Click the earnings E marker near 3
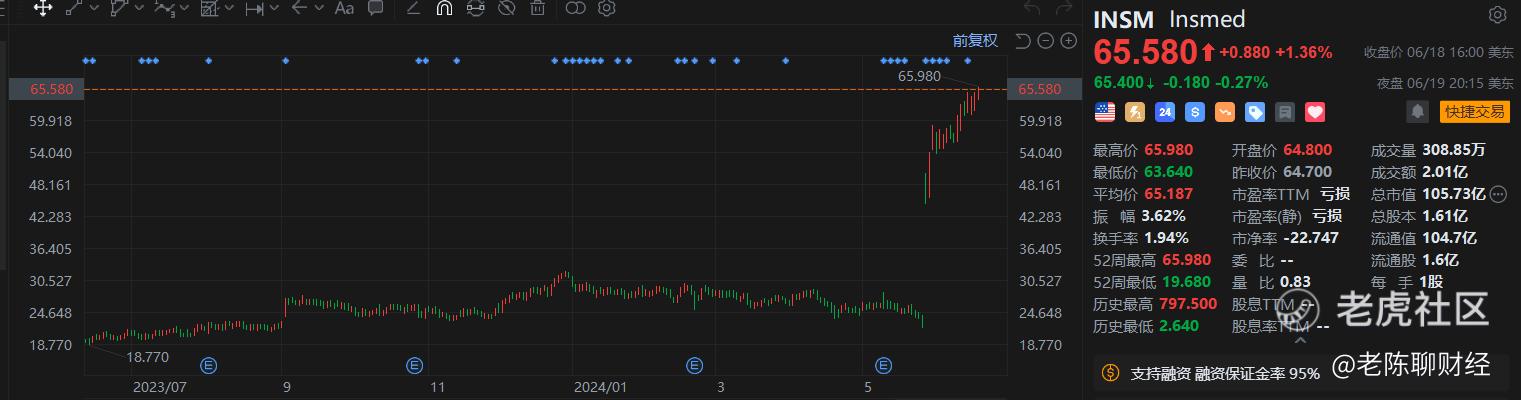 click(x=694, y=365)
